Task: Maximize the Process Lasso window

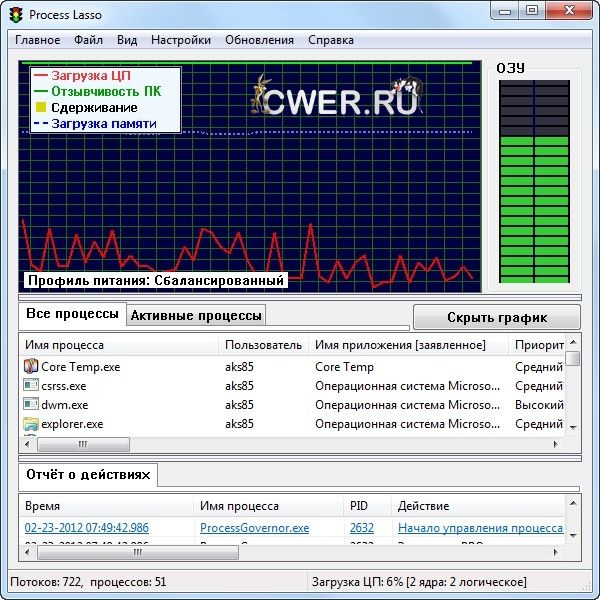Action: (x=532, y=10)
